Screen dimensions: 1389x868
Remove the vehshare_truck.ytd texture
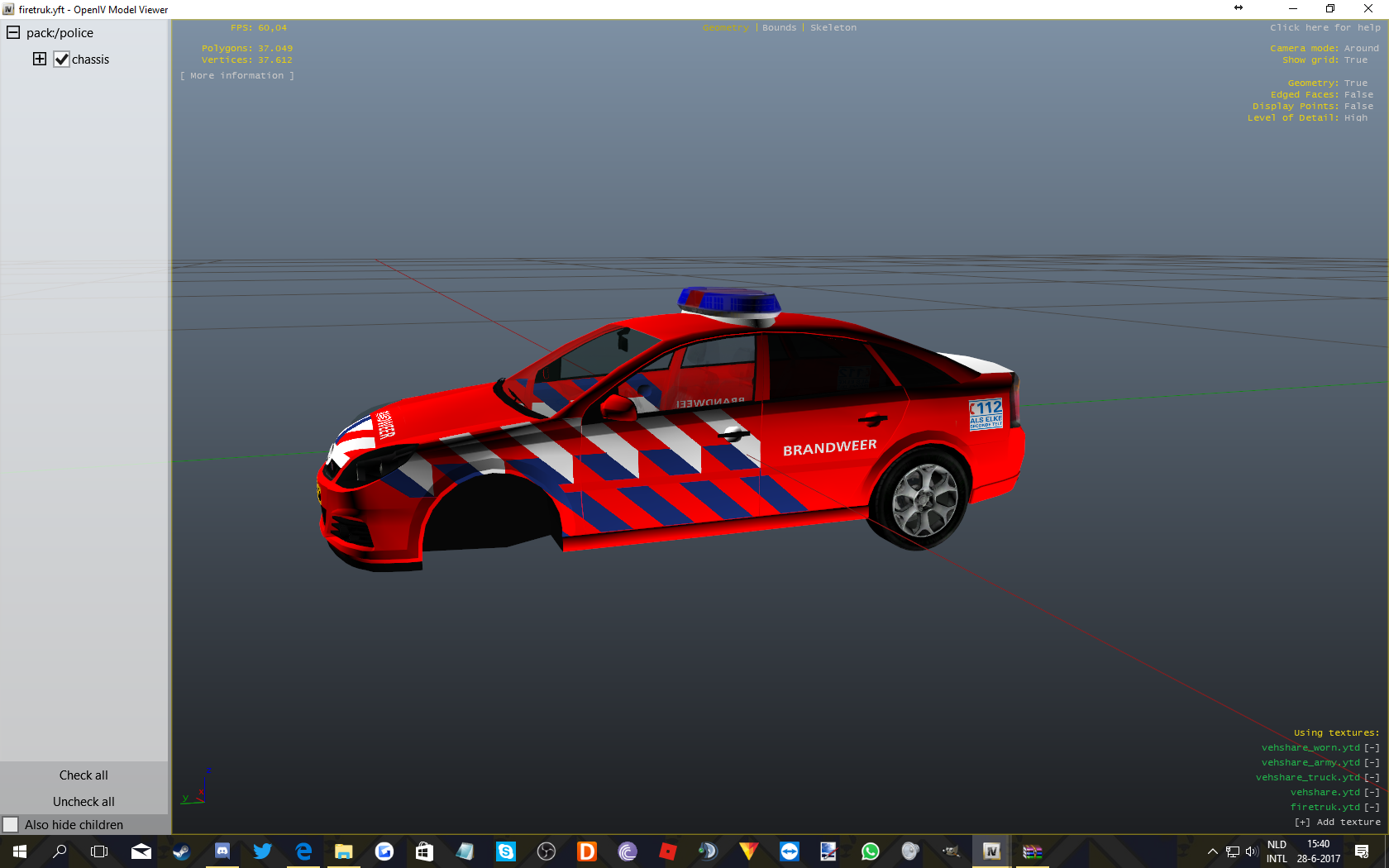1372,777
